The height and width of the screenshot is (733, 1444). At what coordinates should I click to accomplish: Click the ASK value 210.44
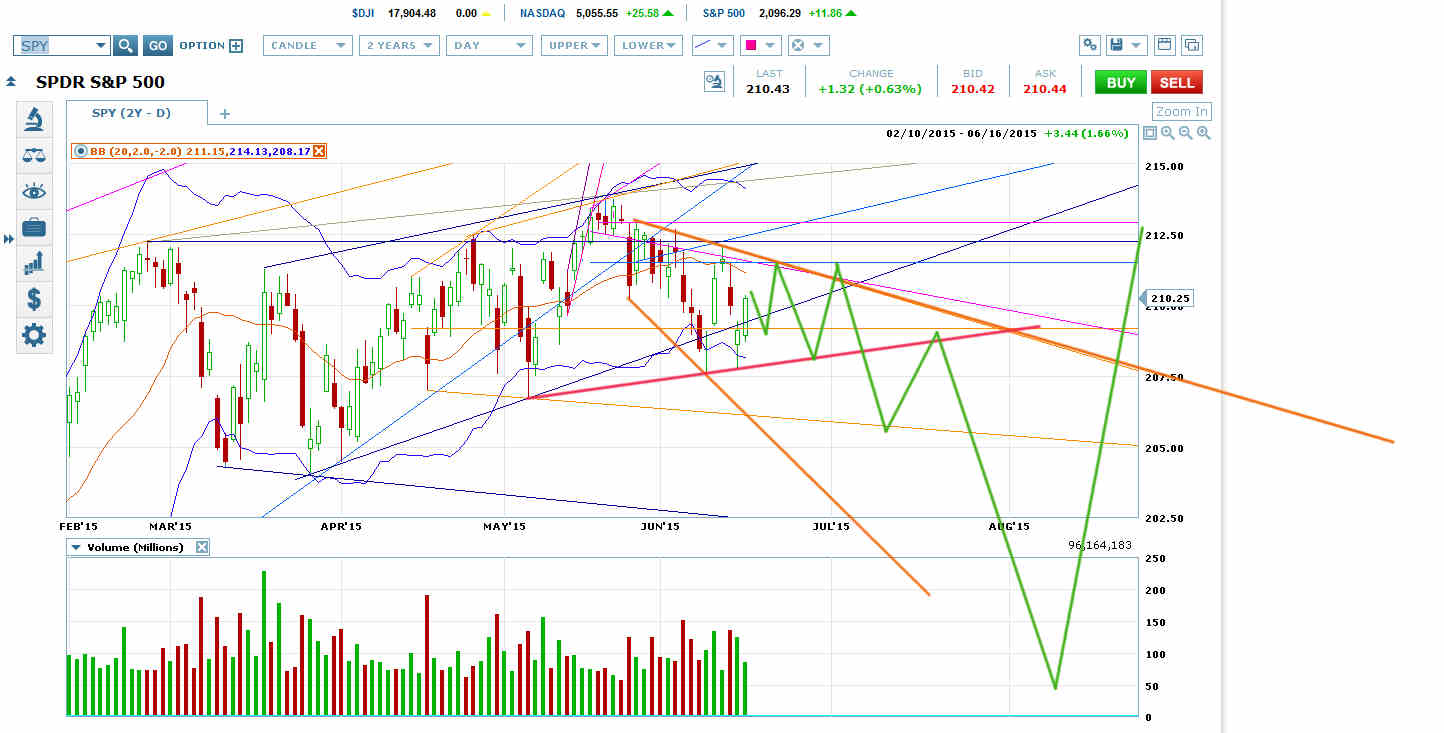tap(1045, 89)
